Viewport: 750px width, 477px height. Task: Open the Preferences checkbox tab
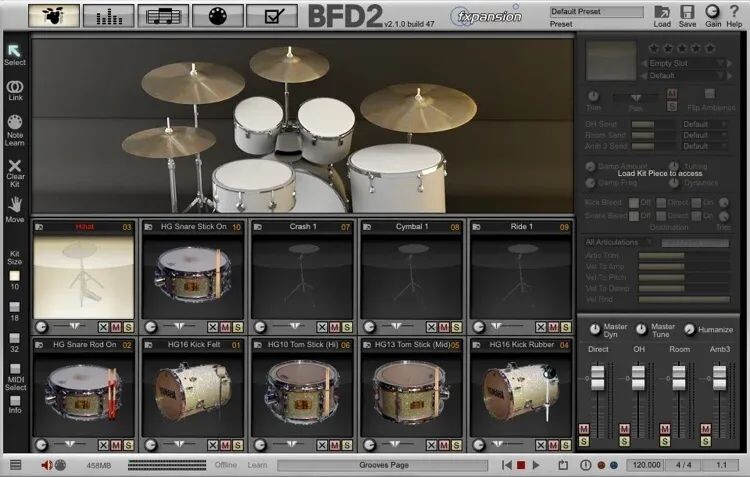pyautogui.click(x=272, y=16)
